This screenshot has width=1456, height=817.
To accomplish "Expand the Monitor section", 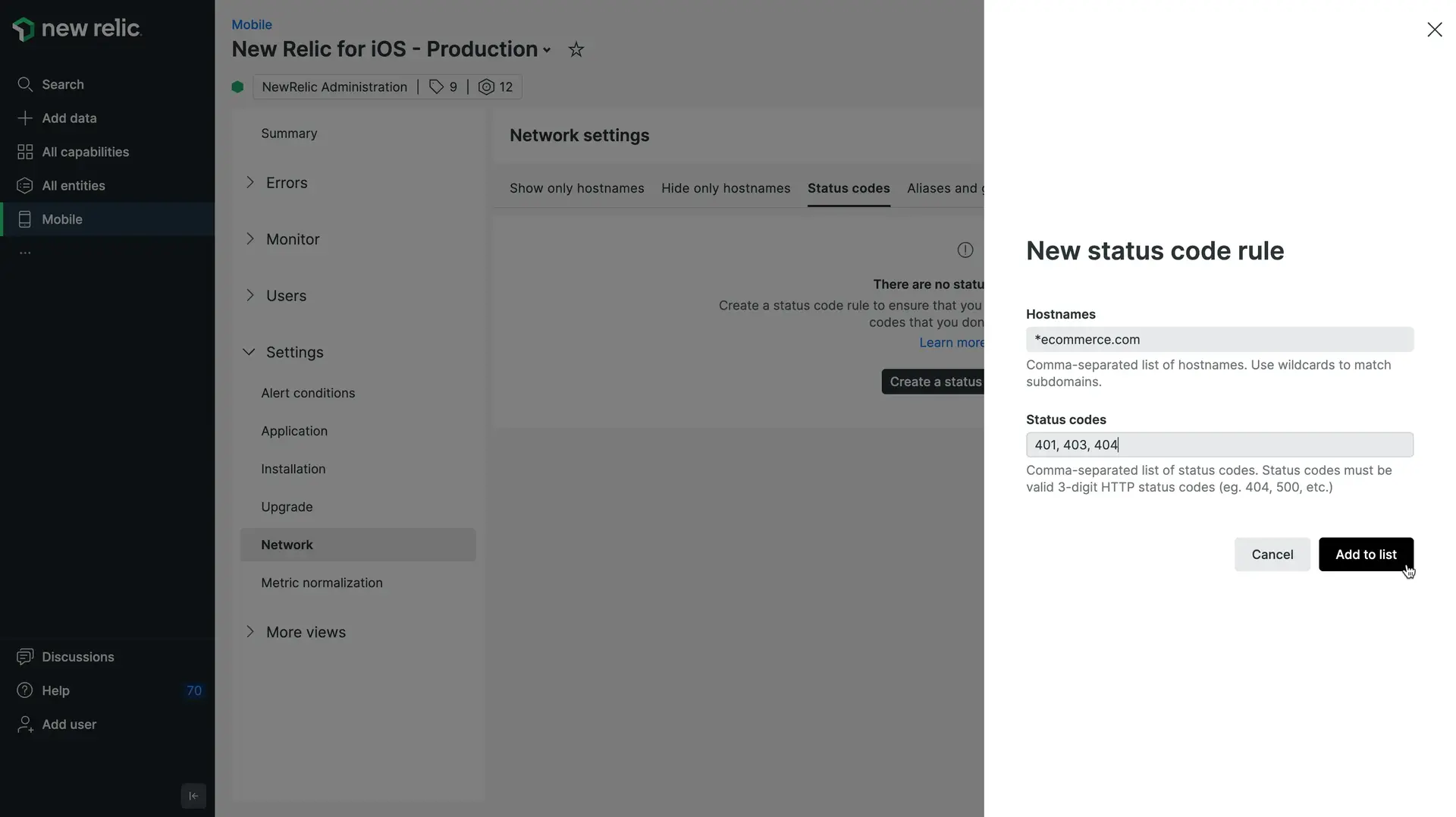I will click(250, 239).
